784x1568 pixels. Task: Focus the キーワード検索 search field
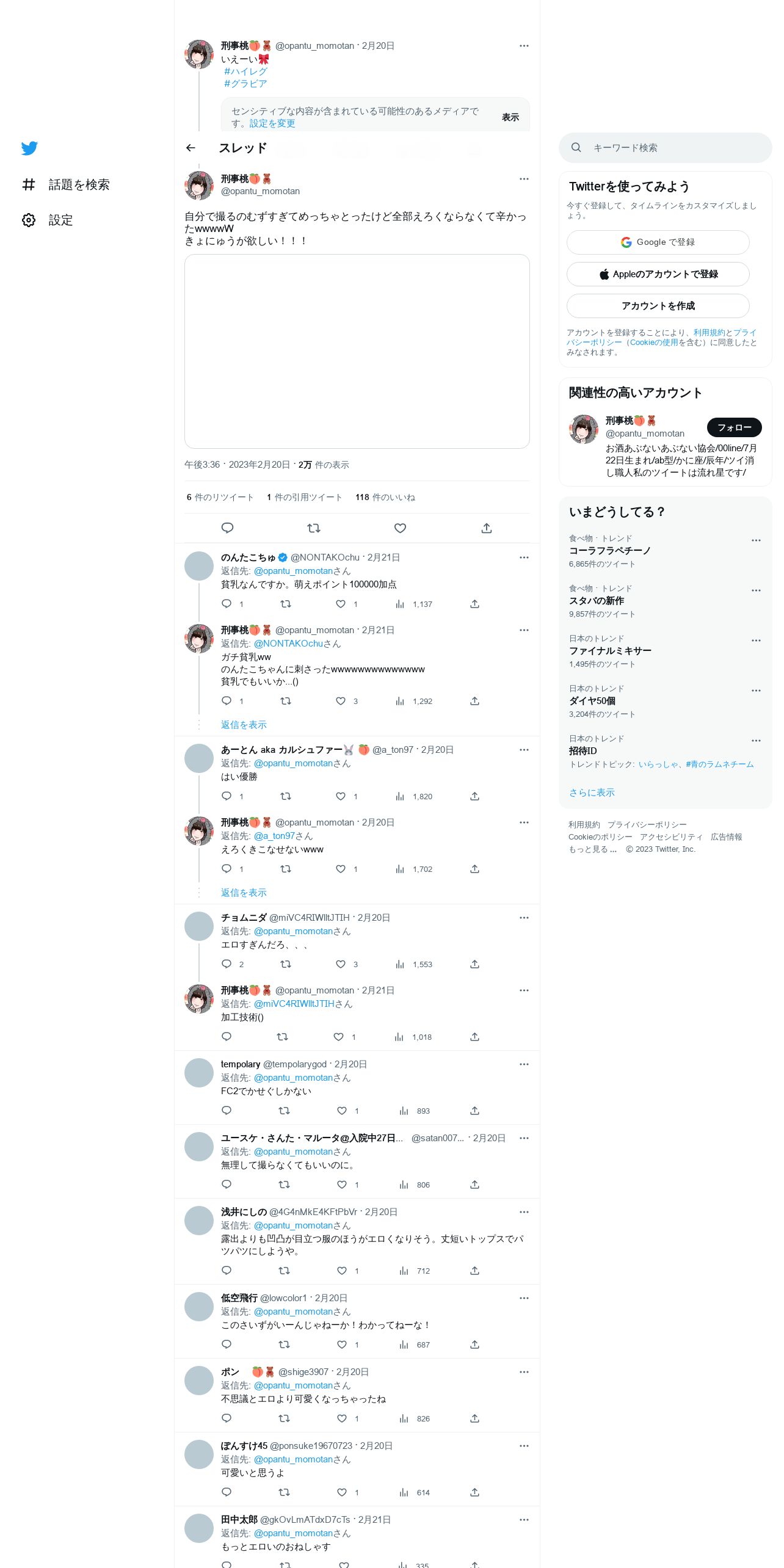point(665,148)
